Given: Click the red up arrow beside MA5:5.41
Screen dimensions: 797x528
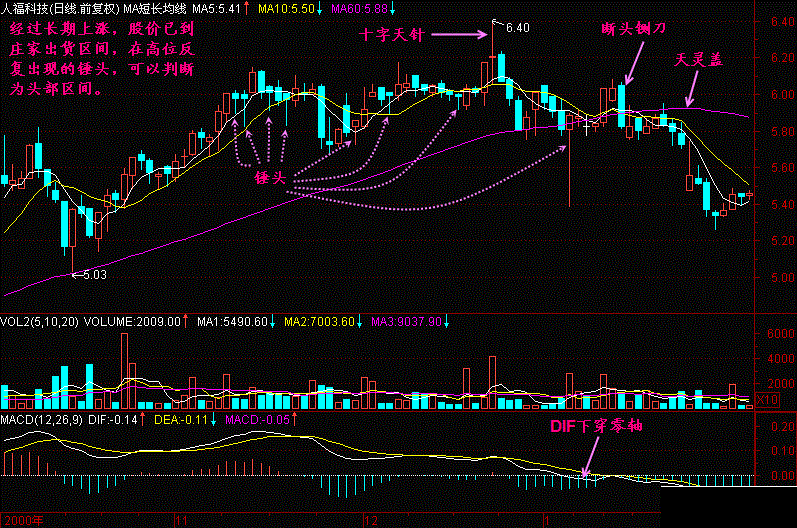Looking at the screenshot, I should coord(246,8).
